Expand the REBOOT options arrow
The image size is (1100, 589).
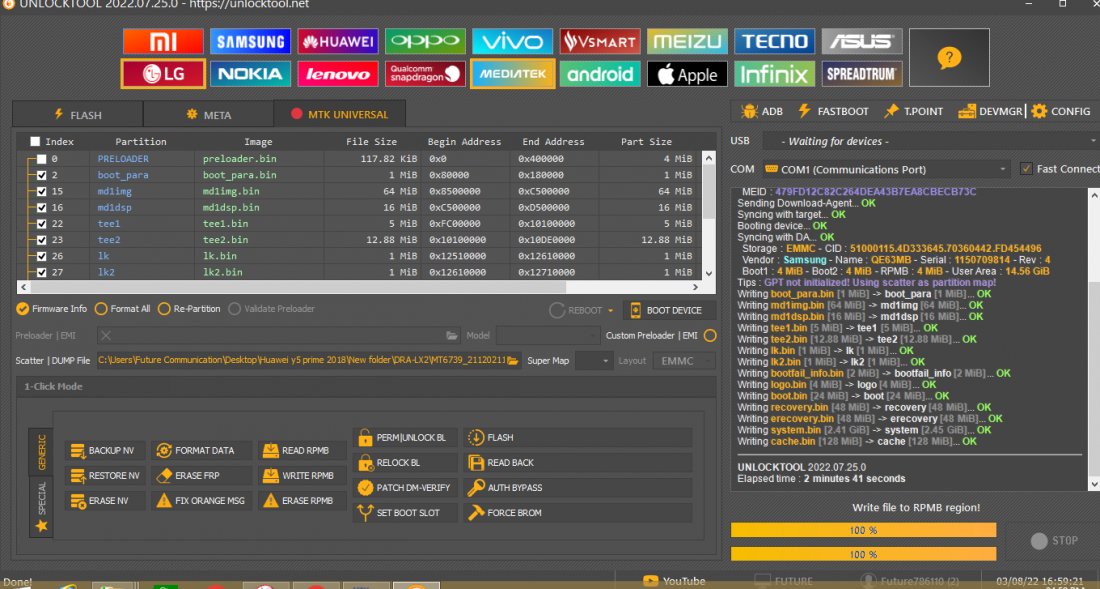click(x=610, y=311)
